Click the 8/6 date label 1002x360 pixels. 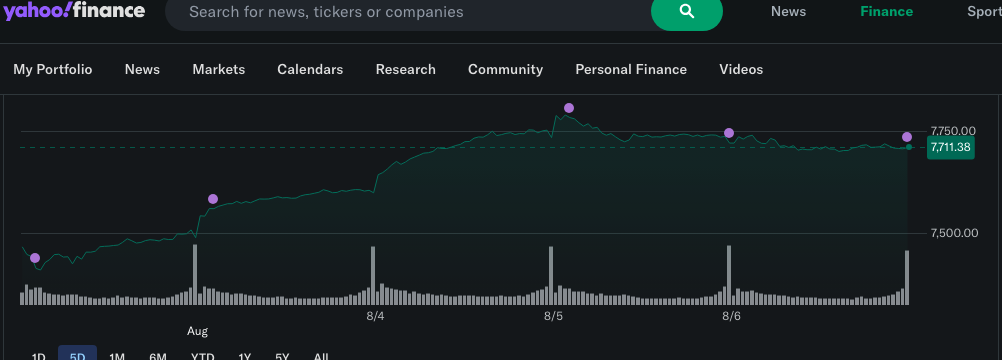click(731, 316)
